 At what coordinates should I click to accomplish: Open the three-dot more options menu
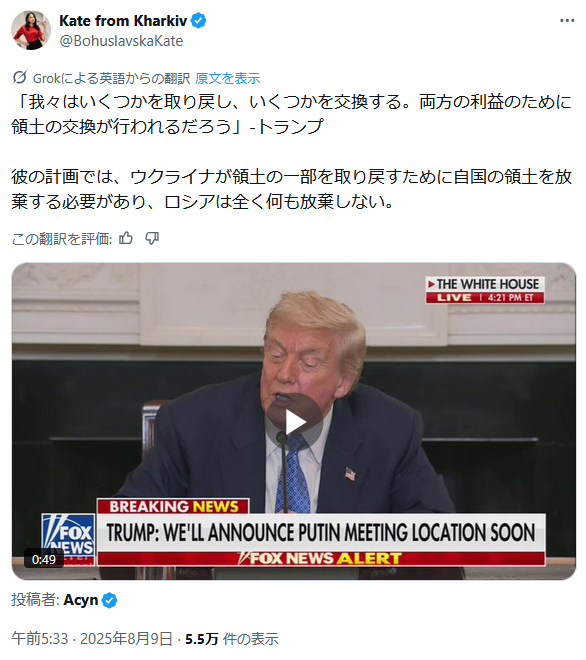[x=567, y=21]
